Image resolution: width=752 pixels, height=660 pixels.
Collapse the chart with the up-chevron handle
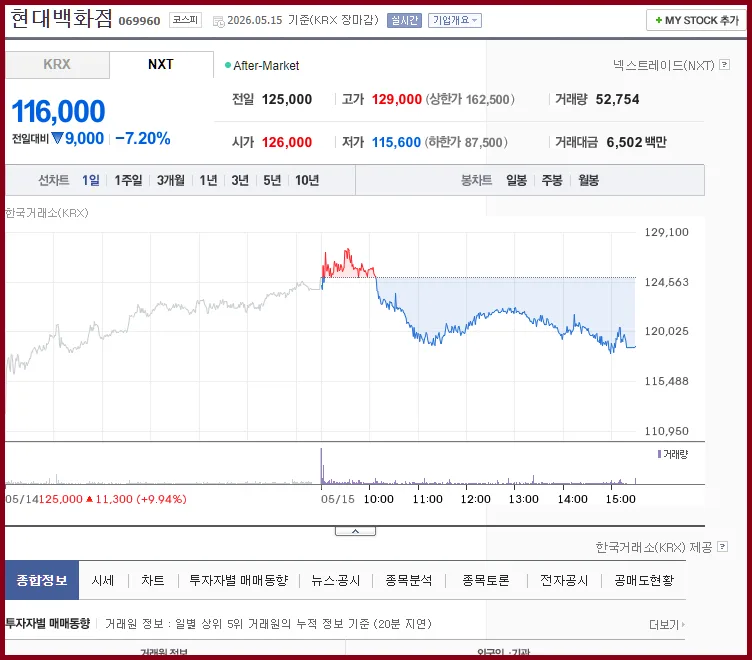(355, 531)
